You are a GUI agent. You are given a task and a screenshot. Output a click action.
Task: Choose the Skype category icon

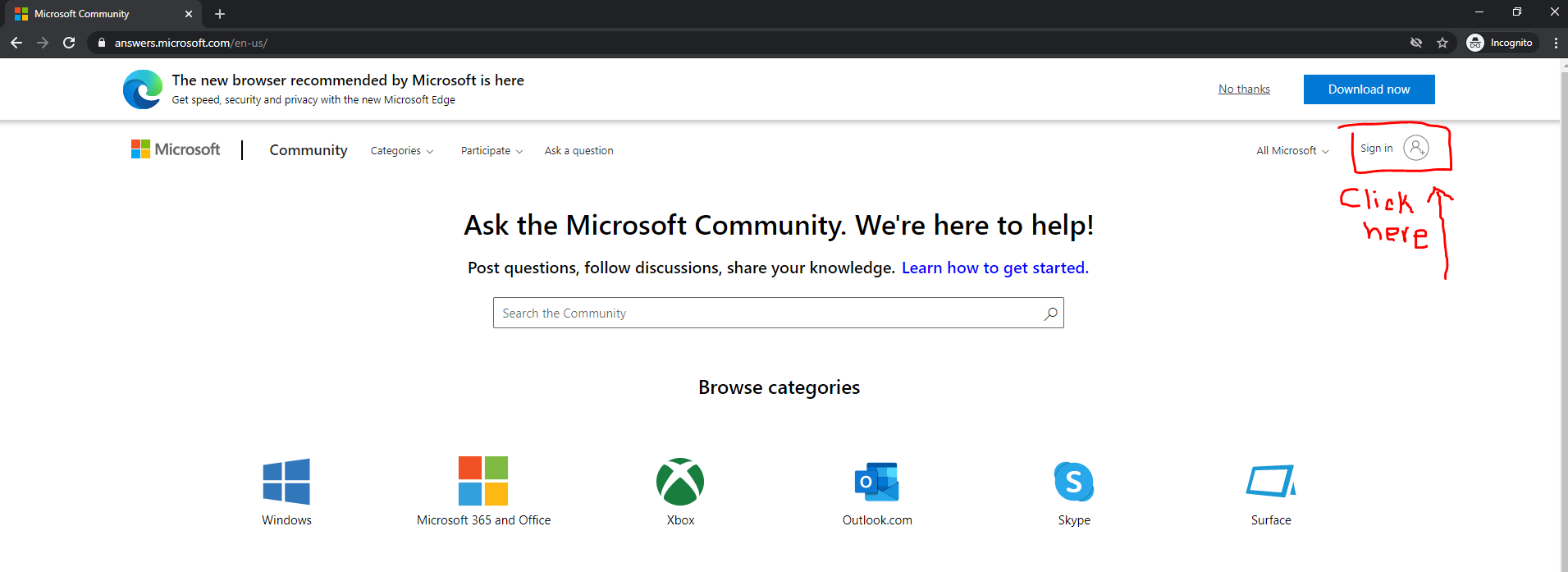[1074, 482]
